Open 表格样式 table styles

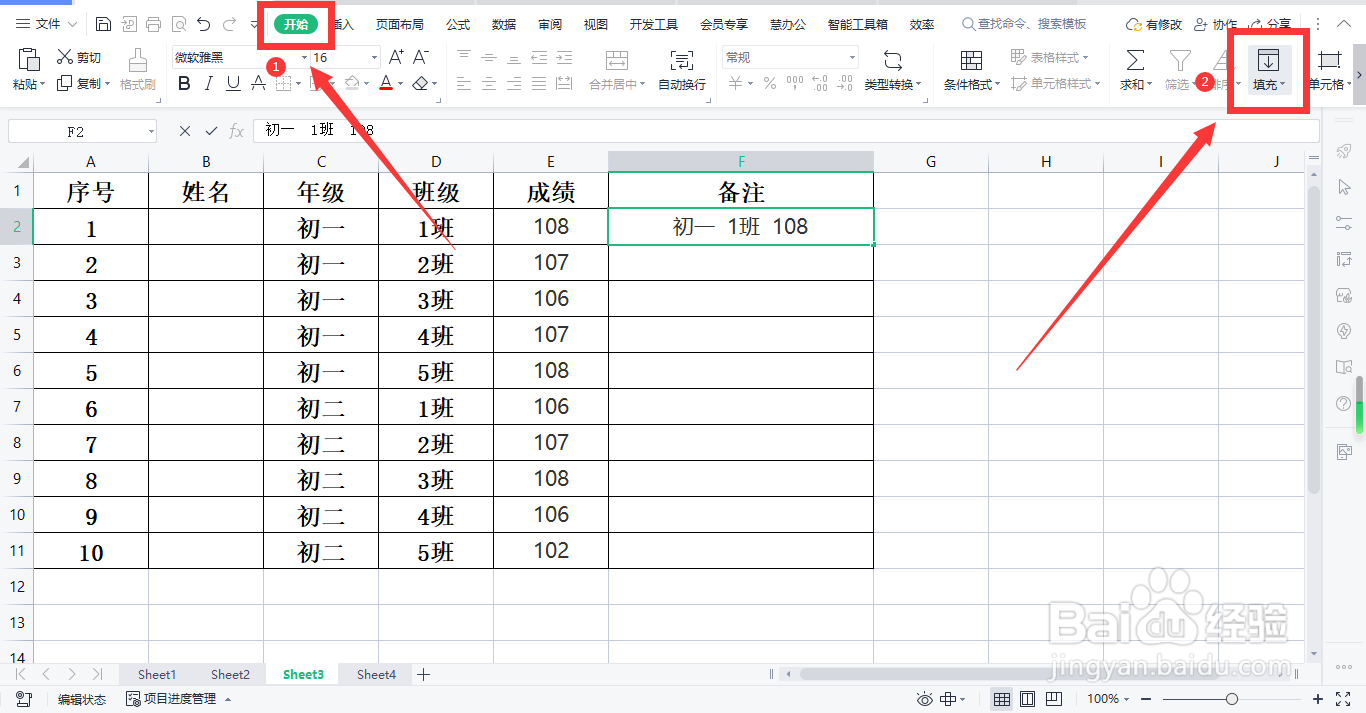(1050, 57)
